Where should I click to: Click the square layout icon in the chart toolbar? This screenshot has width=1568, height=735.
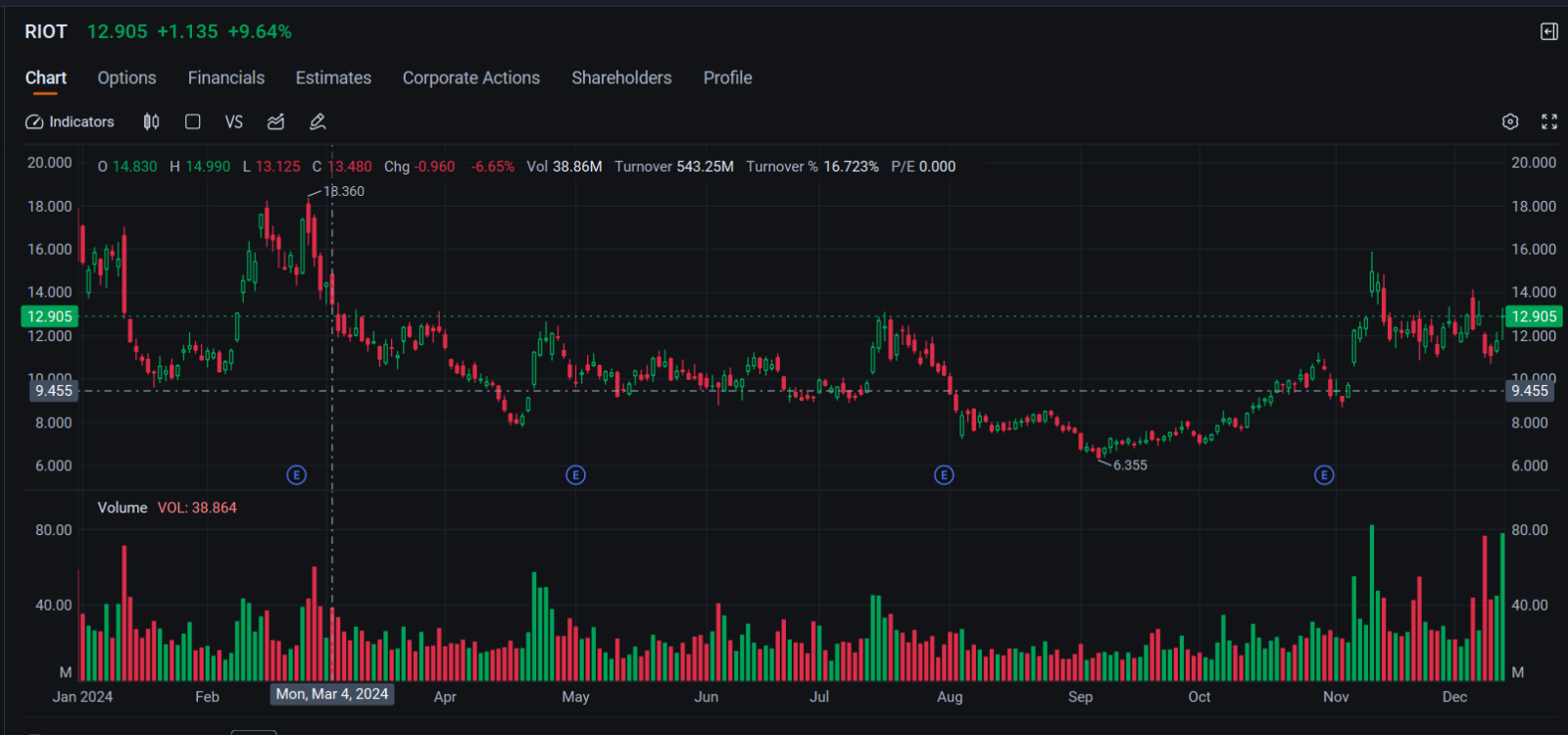[193, 122]
